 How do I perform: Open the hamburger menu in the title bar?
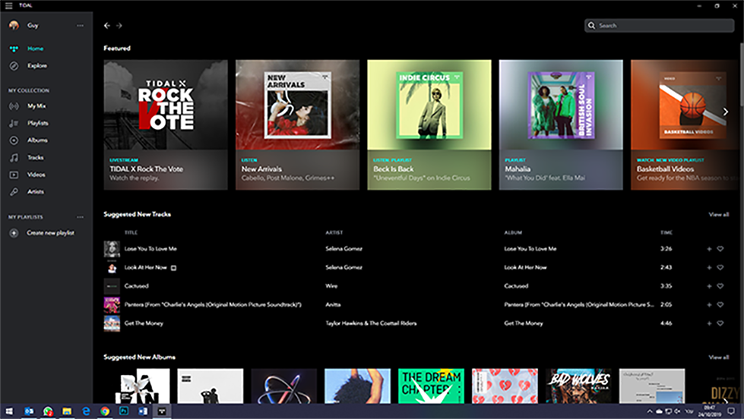pos(8,5)
